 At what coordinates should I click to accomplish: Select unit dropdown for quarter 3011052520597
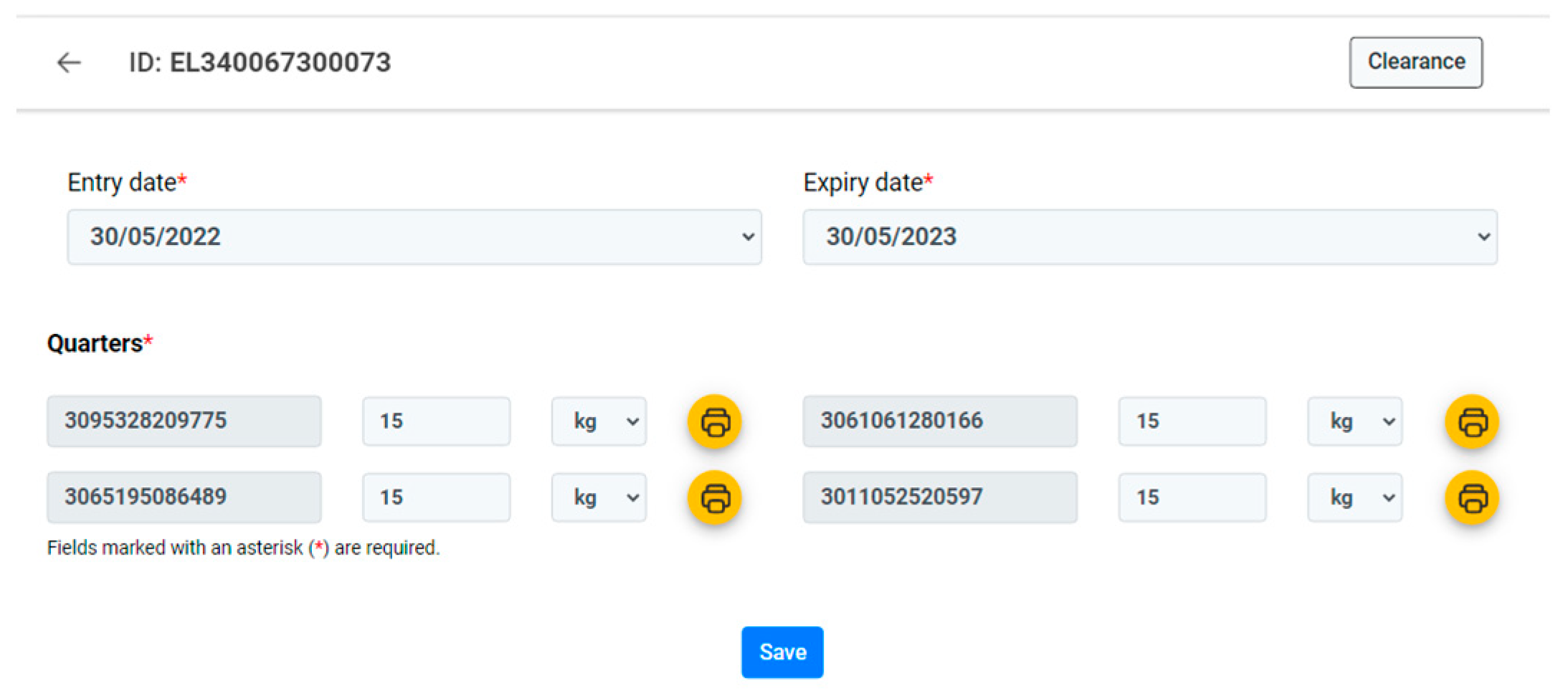(1354, 497)
